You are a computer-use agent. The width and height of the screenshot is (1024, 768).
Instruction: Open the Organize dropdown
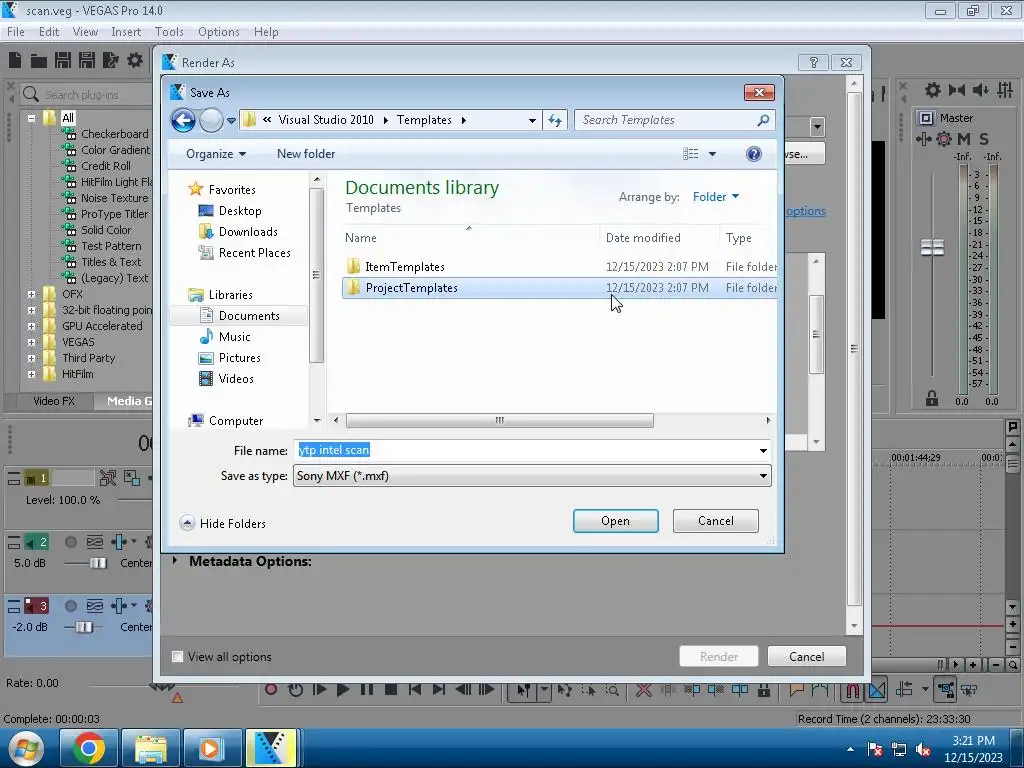[216, 154]
